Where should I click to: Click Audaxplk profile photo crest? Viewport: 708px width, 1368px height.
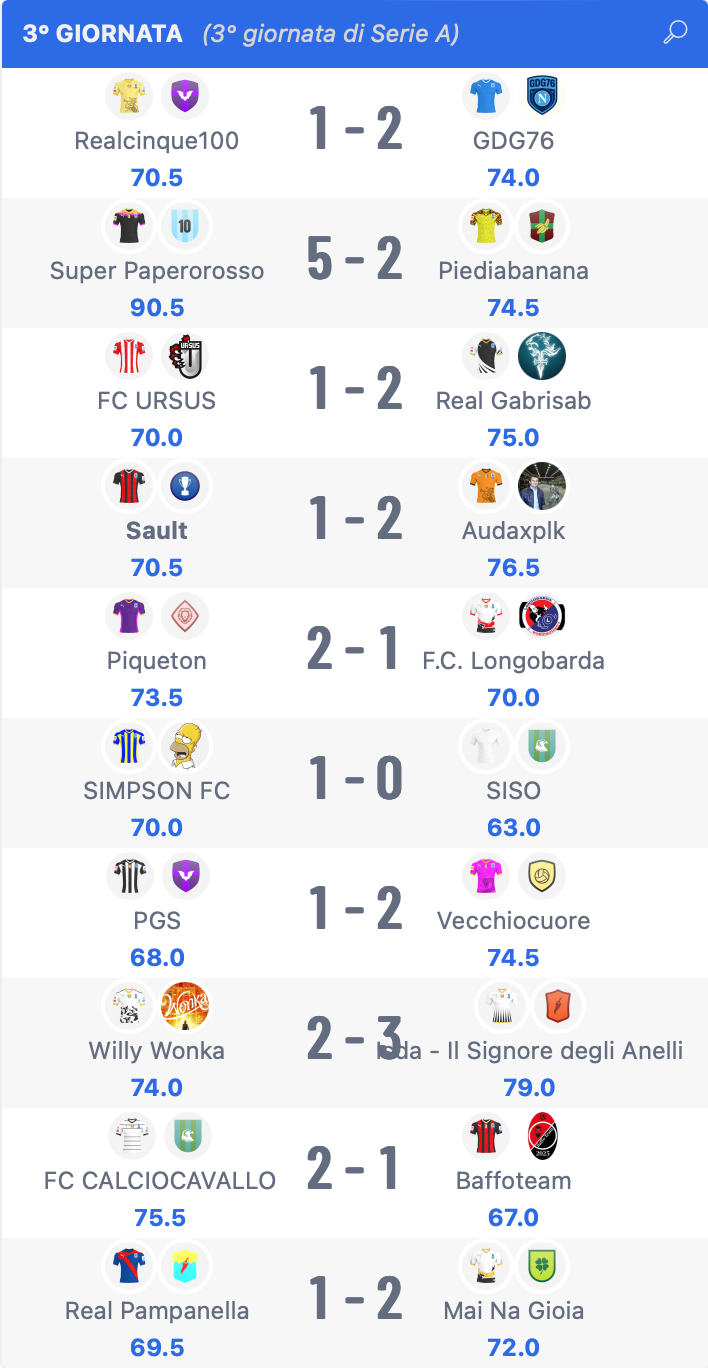coord(542,486)
